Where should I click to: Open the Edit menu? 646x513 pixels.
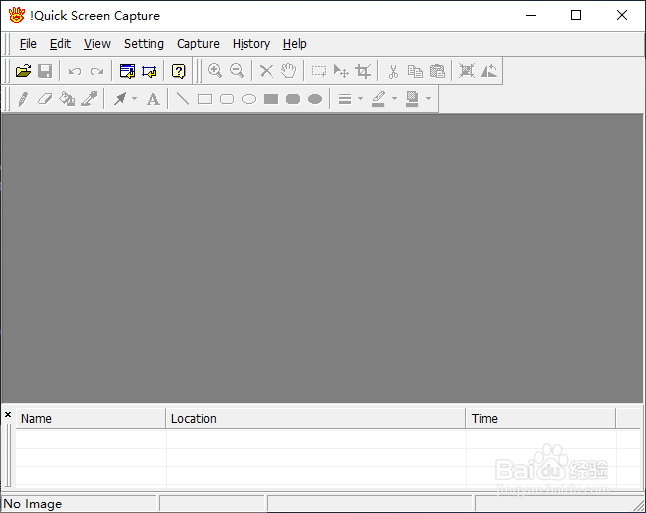[60, 44]
